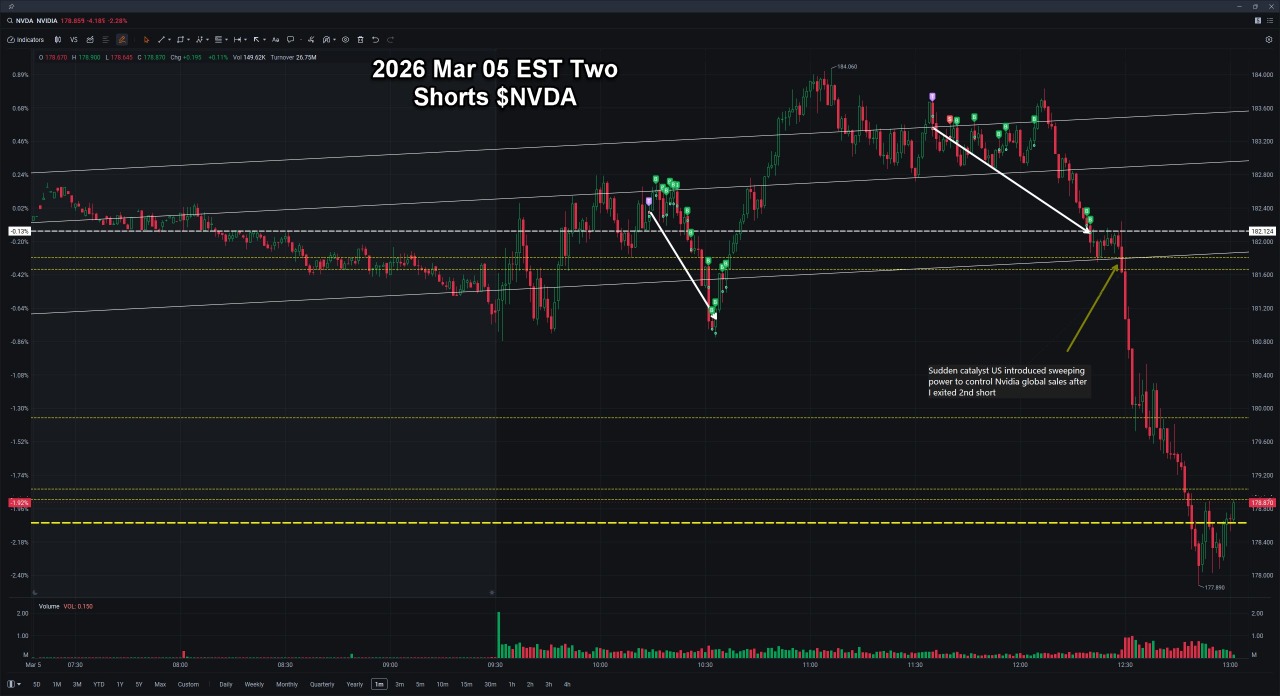Click the 177.890 low price label
This screenshot has width=1280, height=696.
[1214, 588]
